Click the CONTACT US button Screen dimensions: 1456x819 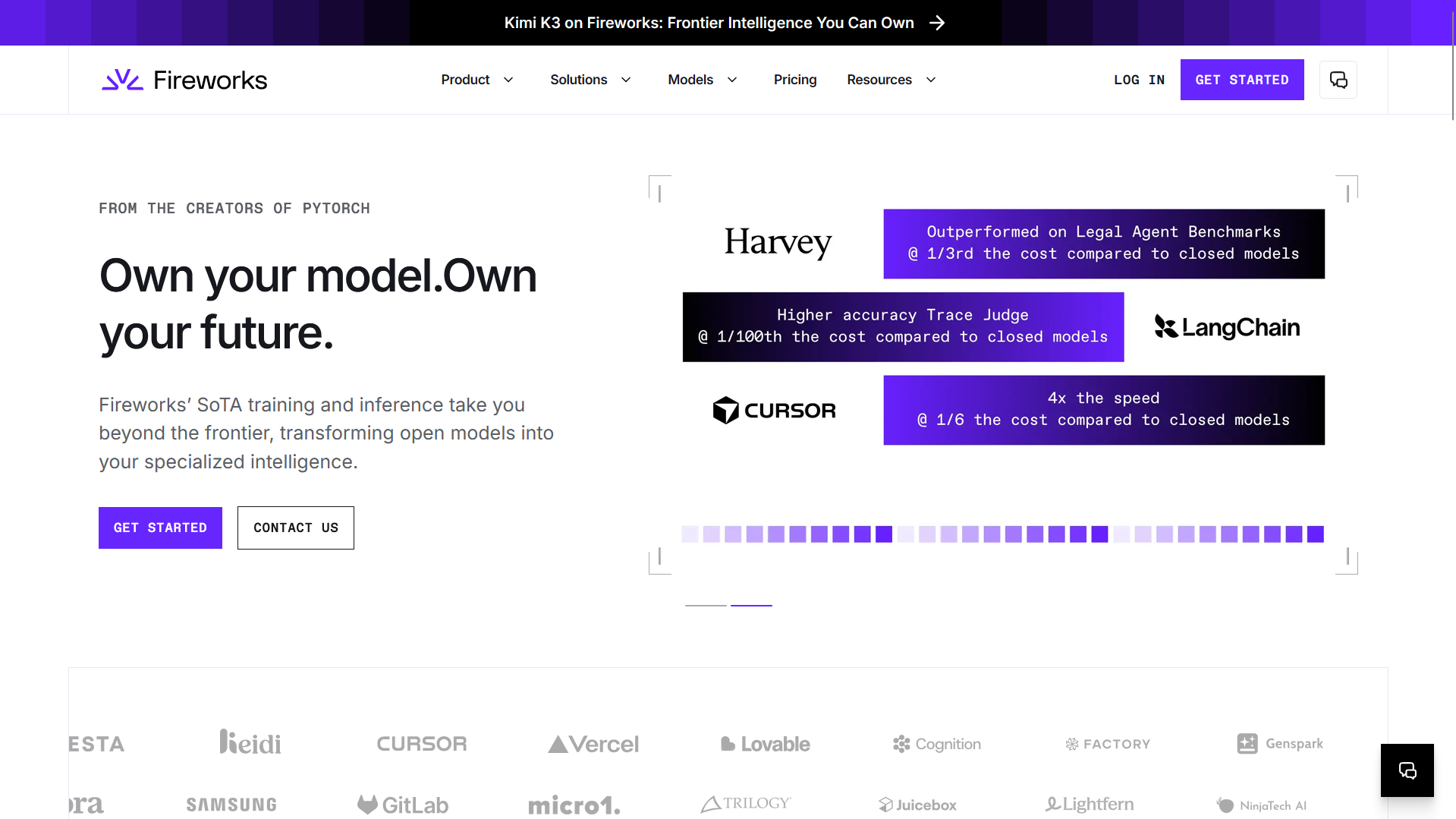tap(296, 528)
